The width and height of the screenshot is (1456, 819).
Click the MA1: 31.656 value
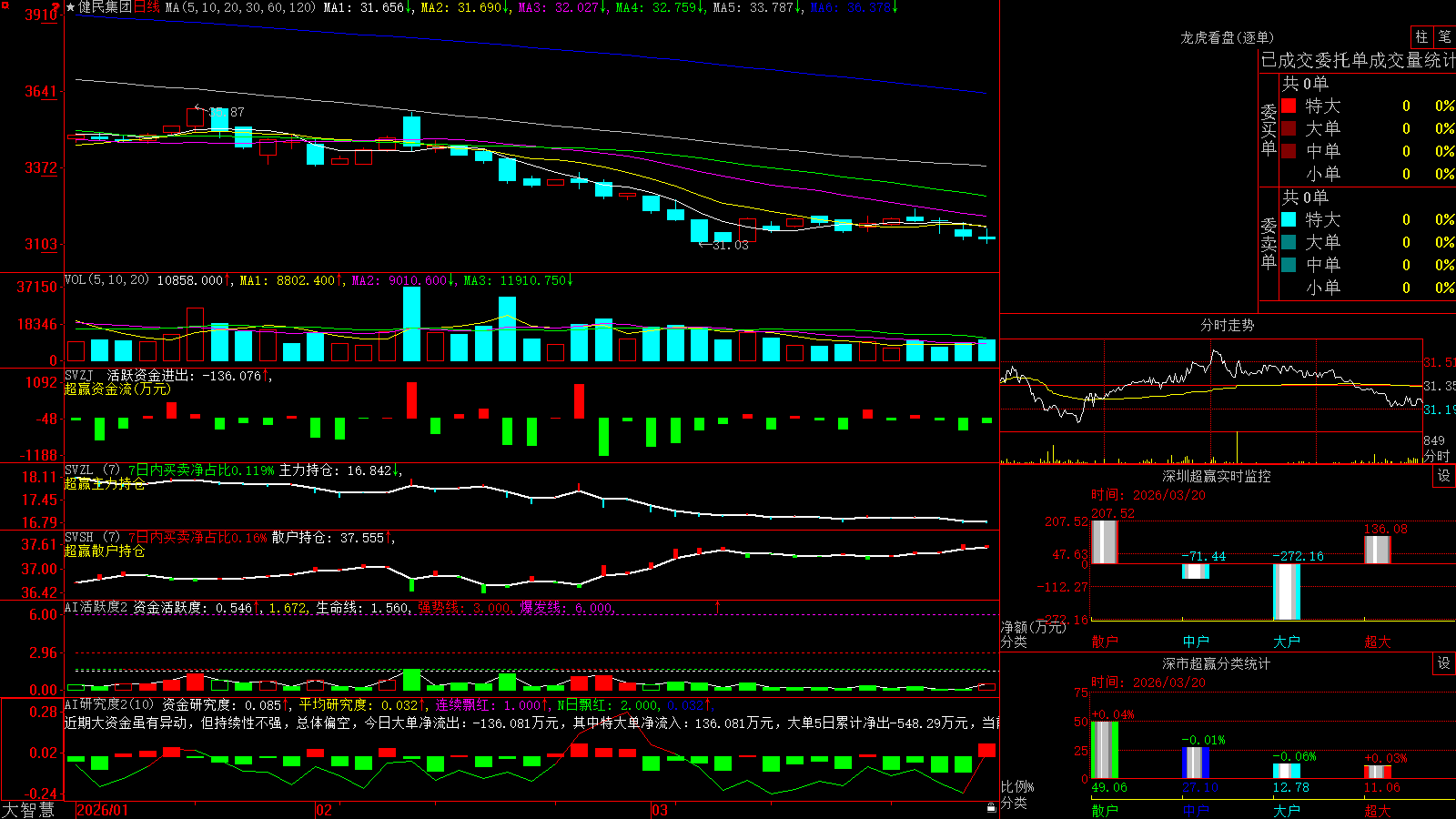368,7
